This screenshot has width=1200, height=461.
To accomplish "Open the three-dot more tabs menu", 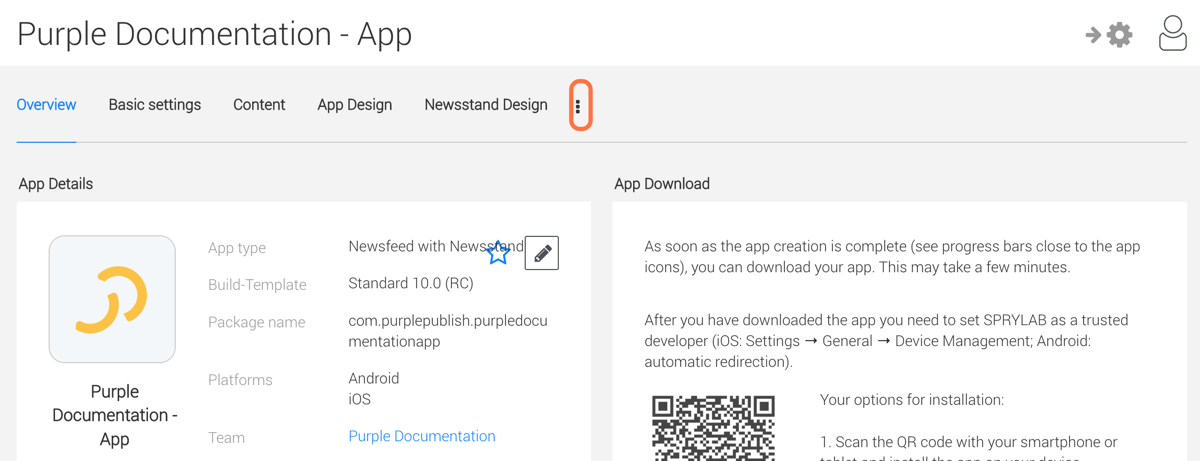I will pos(578,106).
